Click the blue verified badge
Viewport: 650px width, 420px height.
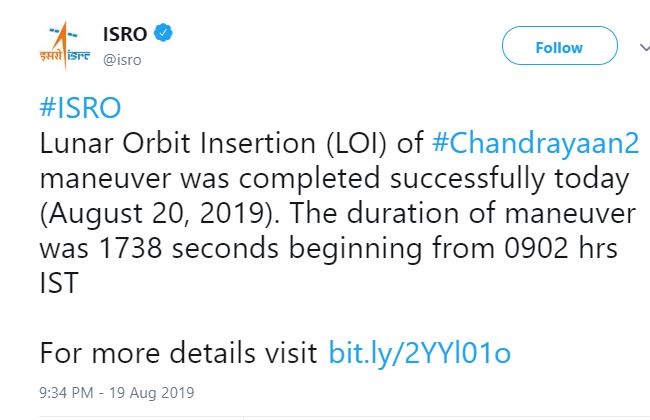coord(163,33)
